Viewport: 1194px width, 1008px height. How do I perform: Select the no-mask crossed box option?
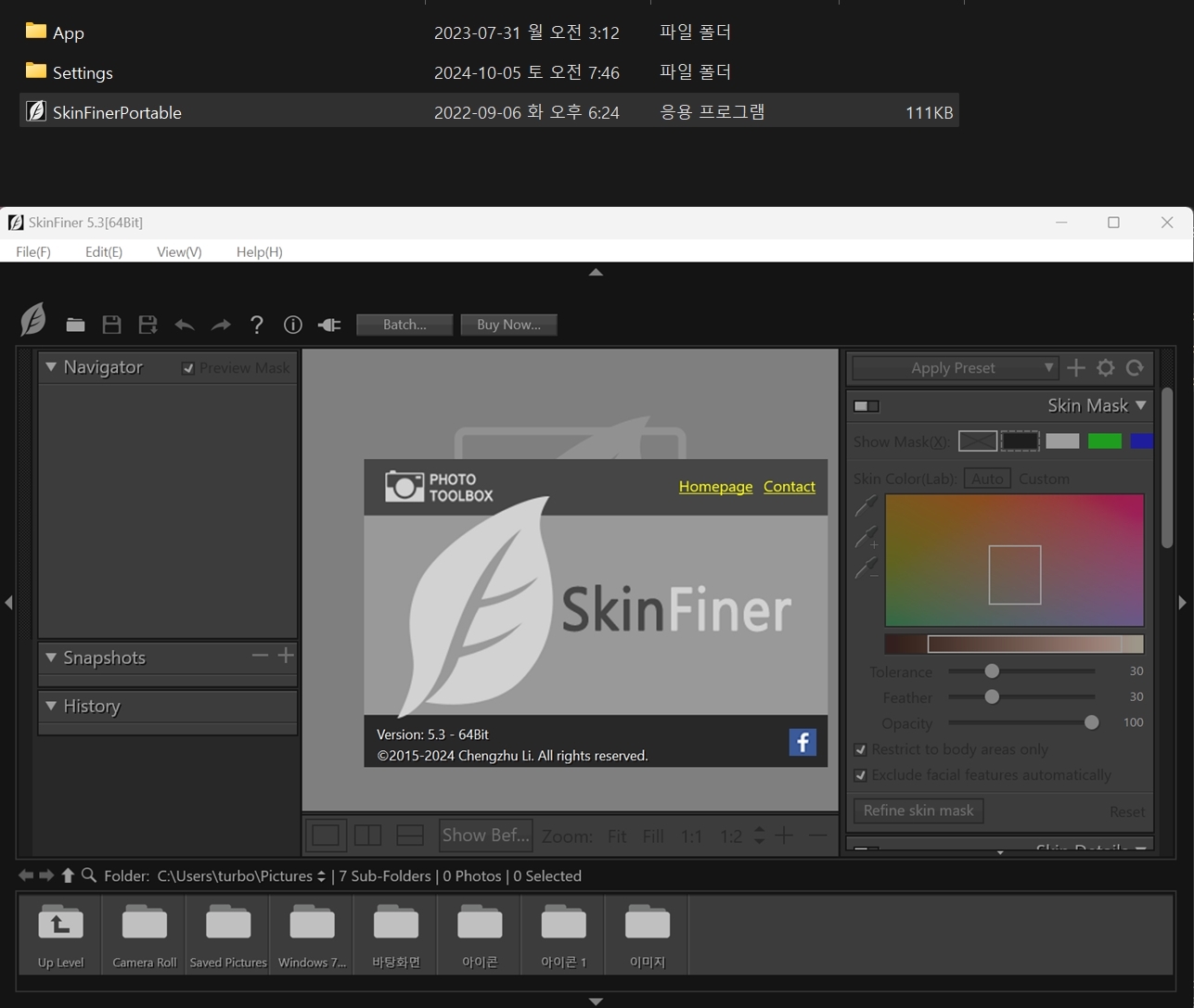(x=978, y=441)
